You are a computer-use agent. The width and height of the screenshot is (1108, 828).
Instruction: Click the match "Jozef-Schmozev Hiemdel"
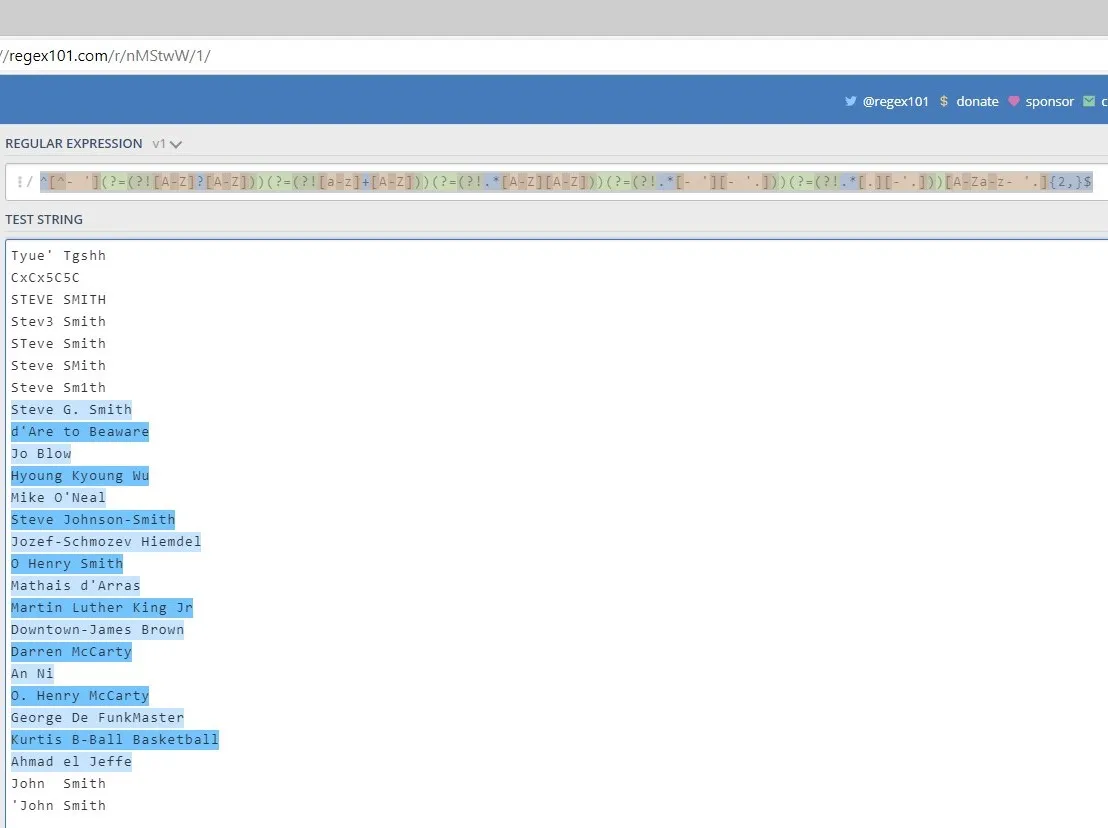(106, 542)
